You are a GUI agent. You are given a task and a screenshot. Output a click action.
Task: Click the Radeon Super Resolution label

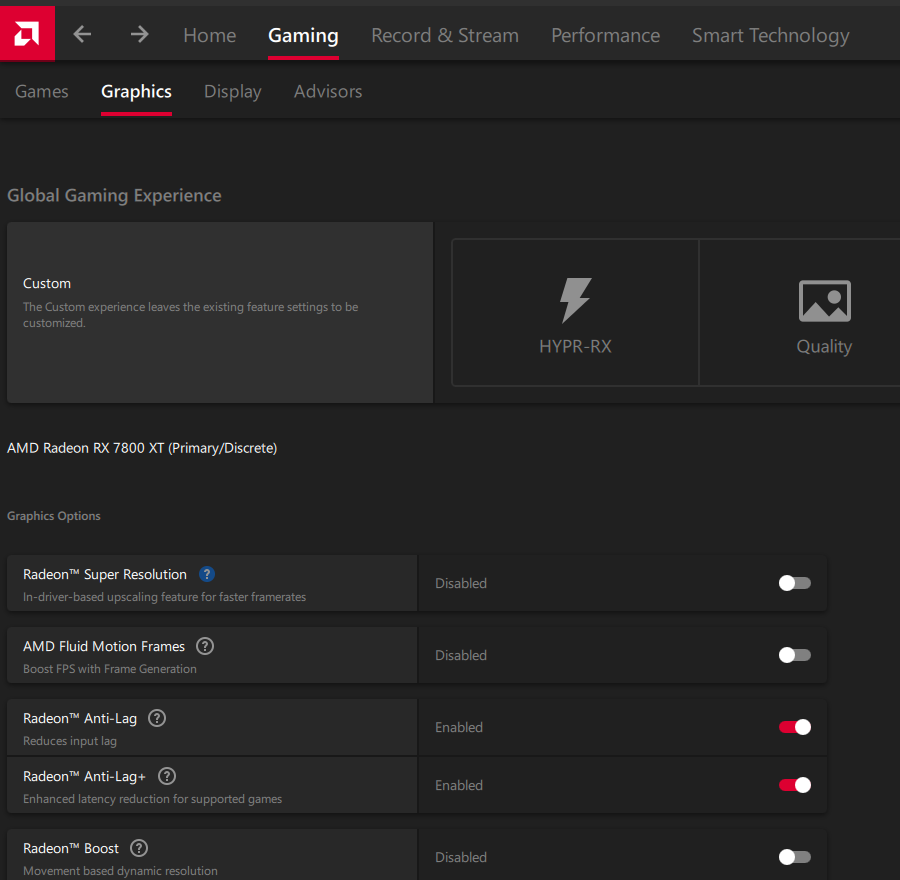coord(104,574)
